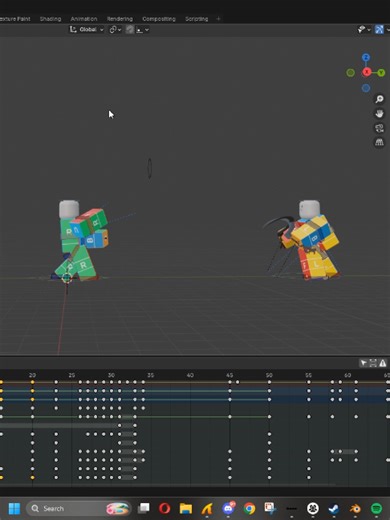Image resolution: width=390 pixels, height=520 pixels.
Task: Click the Blender taskbar icon
Action: [355, 509]
